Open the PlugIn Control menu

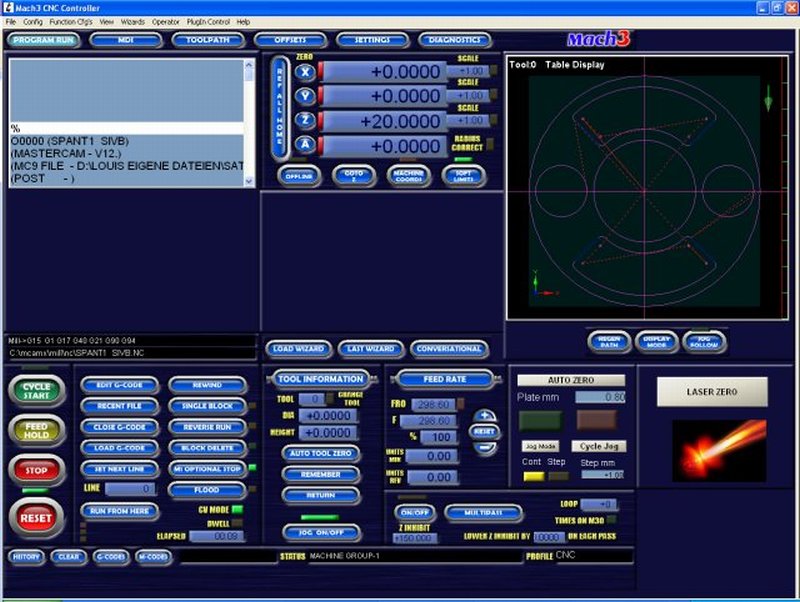(208, 22)
